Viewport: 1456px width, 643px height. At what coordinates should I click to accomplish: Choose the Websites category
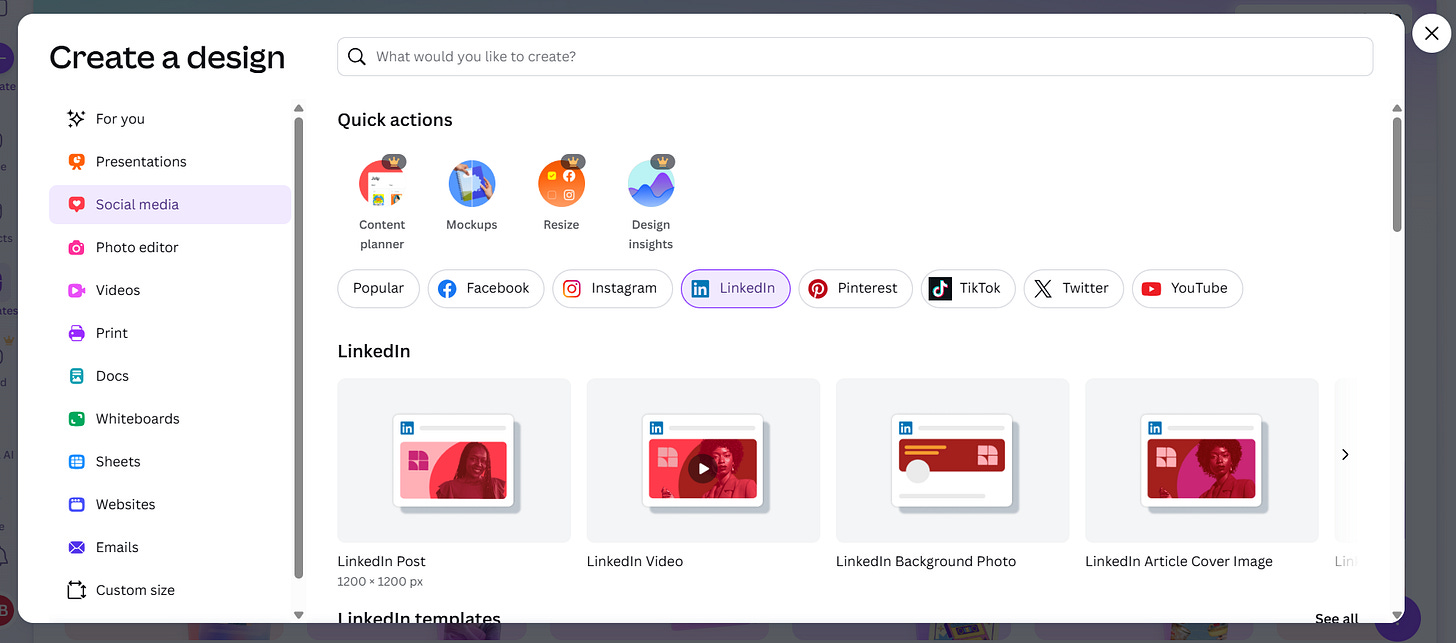coord(170,505)
